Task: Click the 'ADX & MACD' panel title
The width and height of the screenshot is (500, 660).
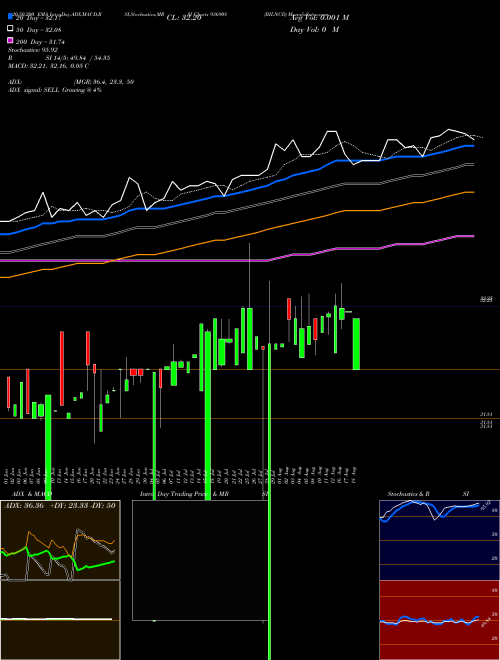Action: (x=32, y=494)
